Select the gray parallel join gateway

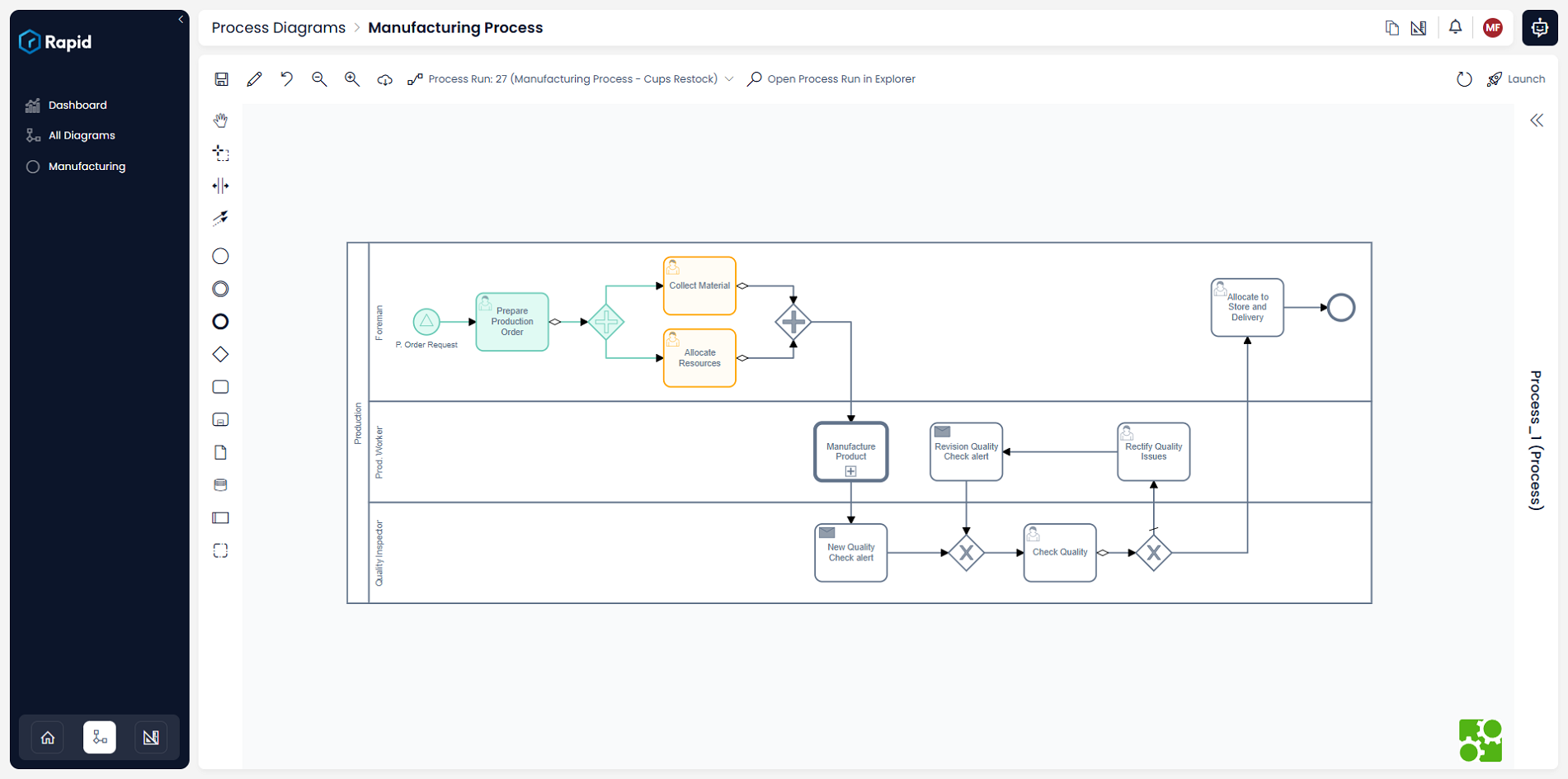pyautogui.click(x=793, y=322)
